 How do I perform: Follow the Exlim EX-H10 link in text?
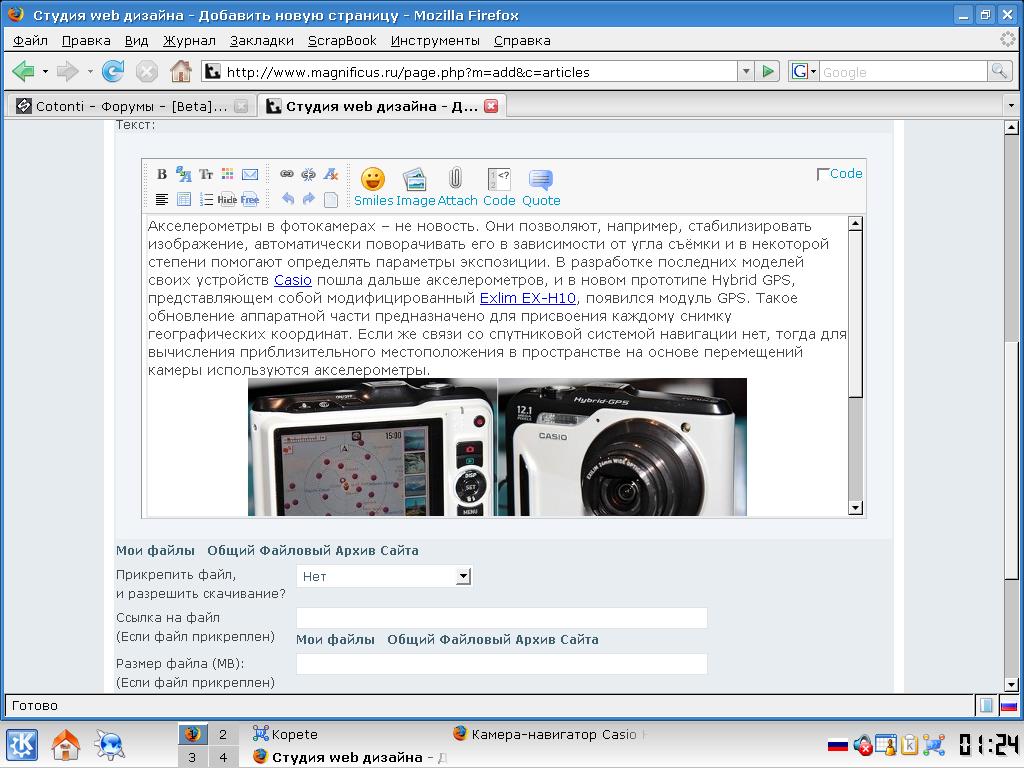tap(529, 298)
